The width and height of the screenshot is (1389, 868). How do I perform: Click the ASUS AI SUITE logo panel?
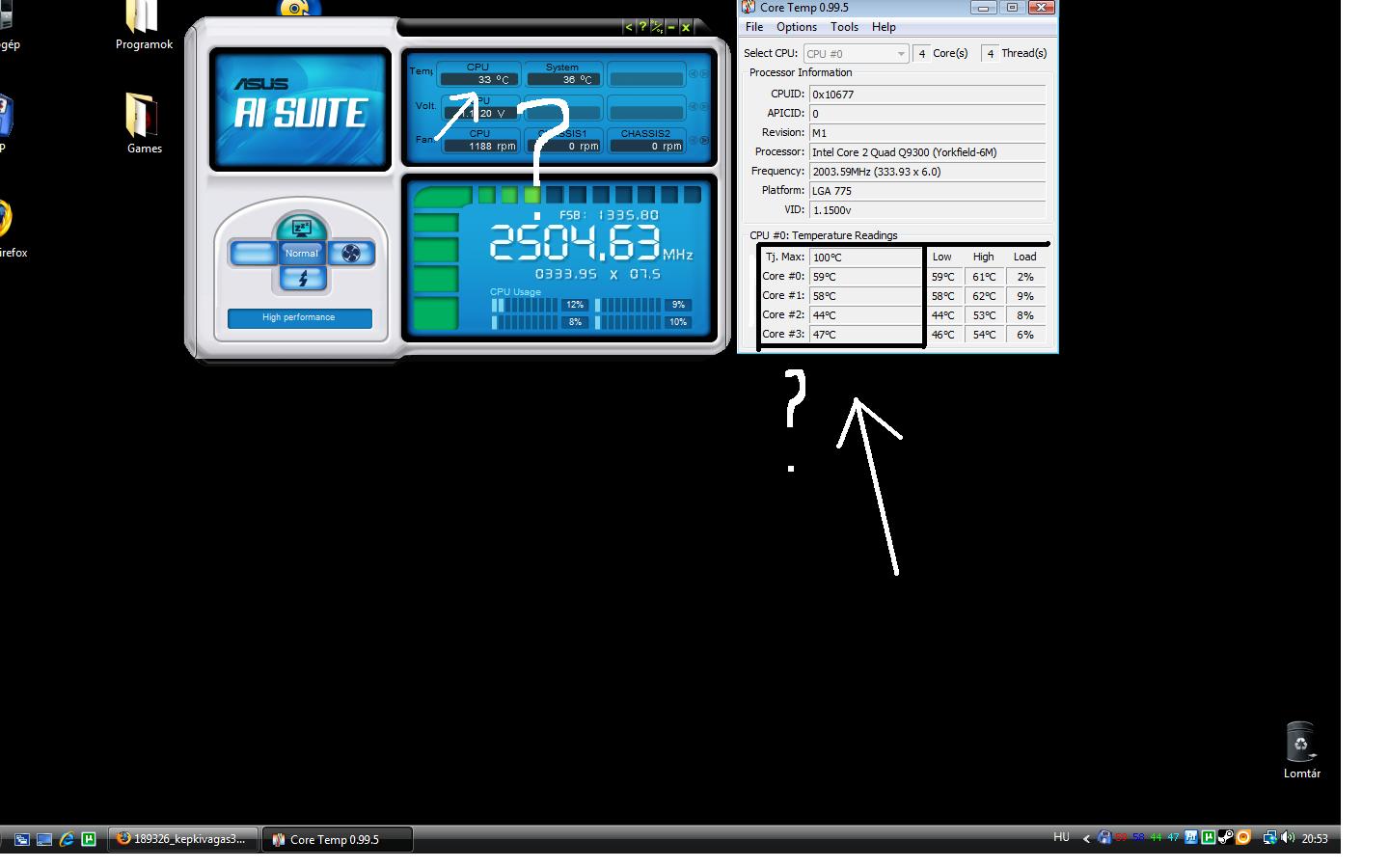tap(300, 109)
